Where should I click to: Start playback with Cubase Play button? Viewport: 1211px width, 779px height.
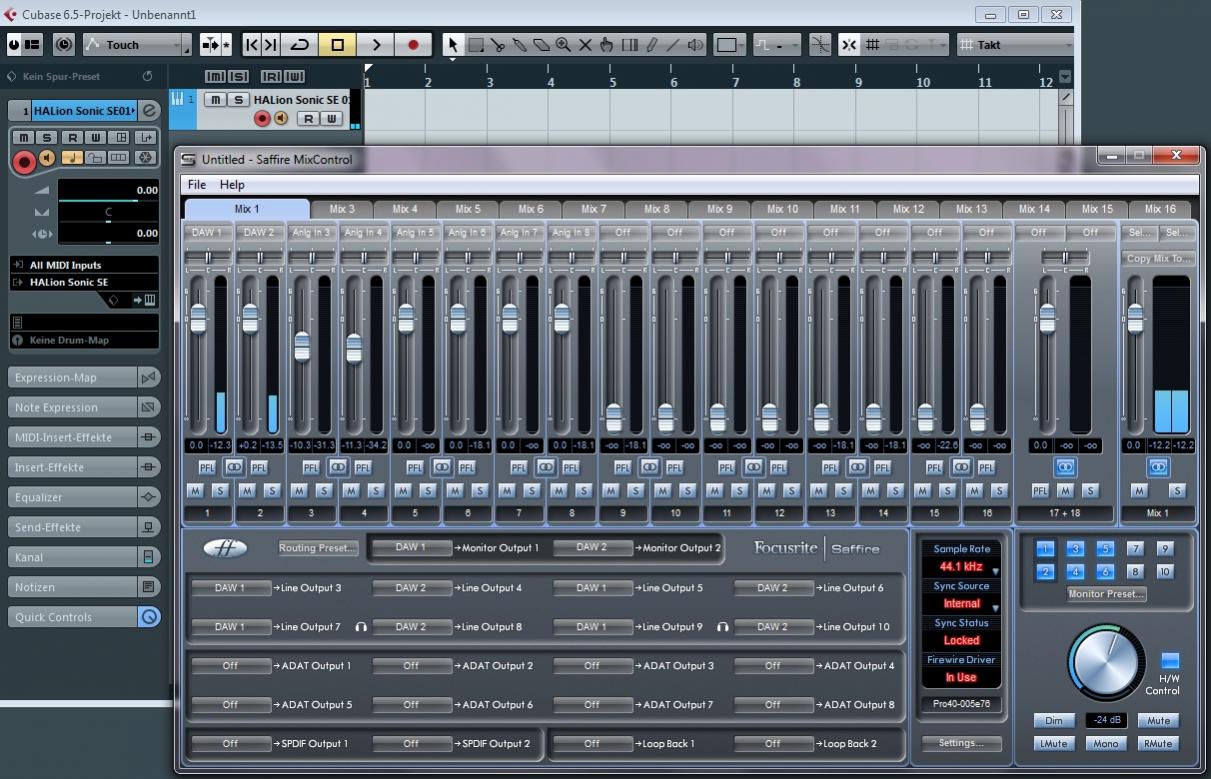pyautogui.click(x=376, y=45)
